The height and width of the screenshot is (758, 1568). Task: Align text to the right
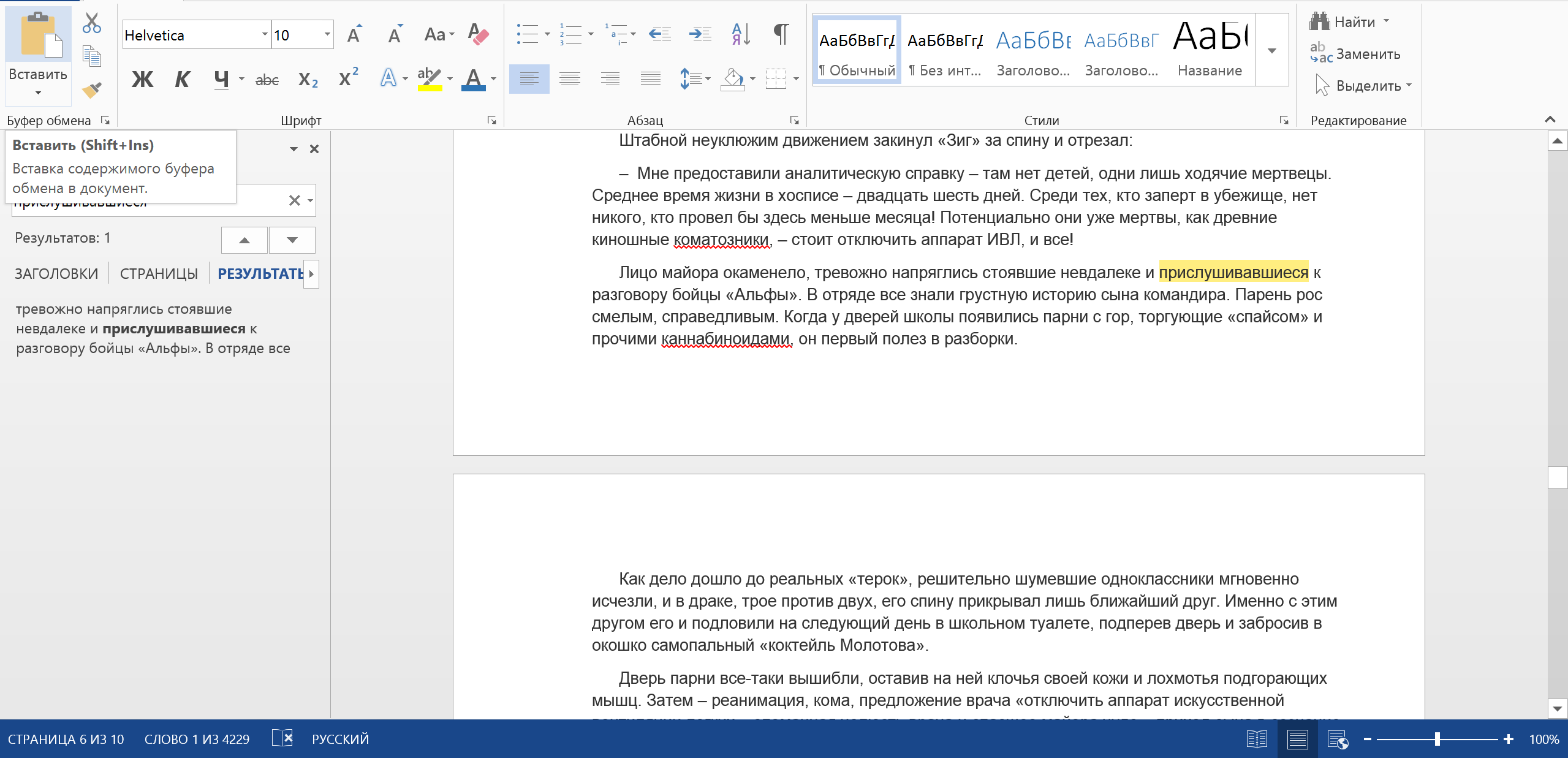coord(610,79)
